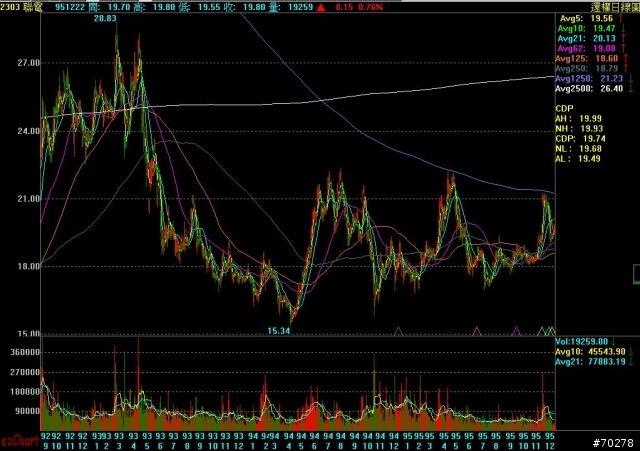Click the 270000 volume axis label
The image size is (640, 451).
pyautogui.click(x=27, y=372)
